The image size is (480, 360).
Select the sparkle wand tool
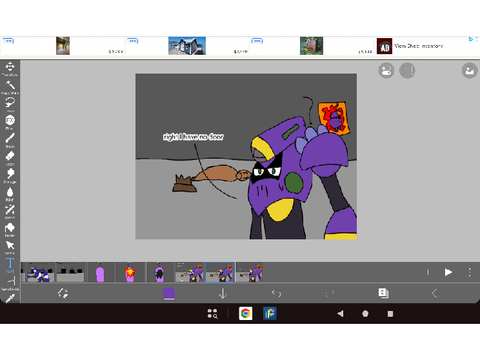10,212
